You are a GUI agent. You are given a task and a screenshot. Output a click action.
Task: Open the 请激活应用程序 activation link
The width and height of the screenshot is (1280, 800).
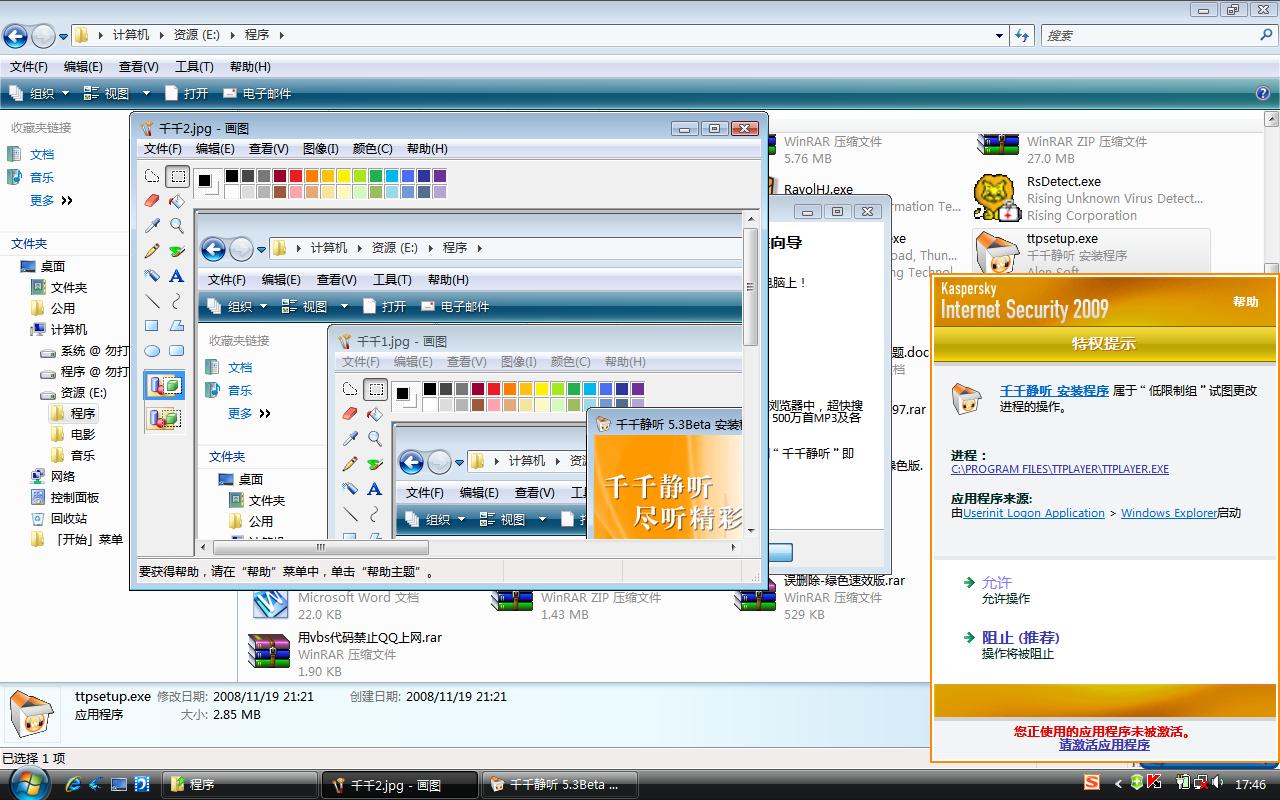pos(1104,745)
